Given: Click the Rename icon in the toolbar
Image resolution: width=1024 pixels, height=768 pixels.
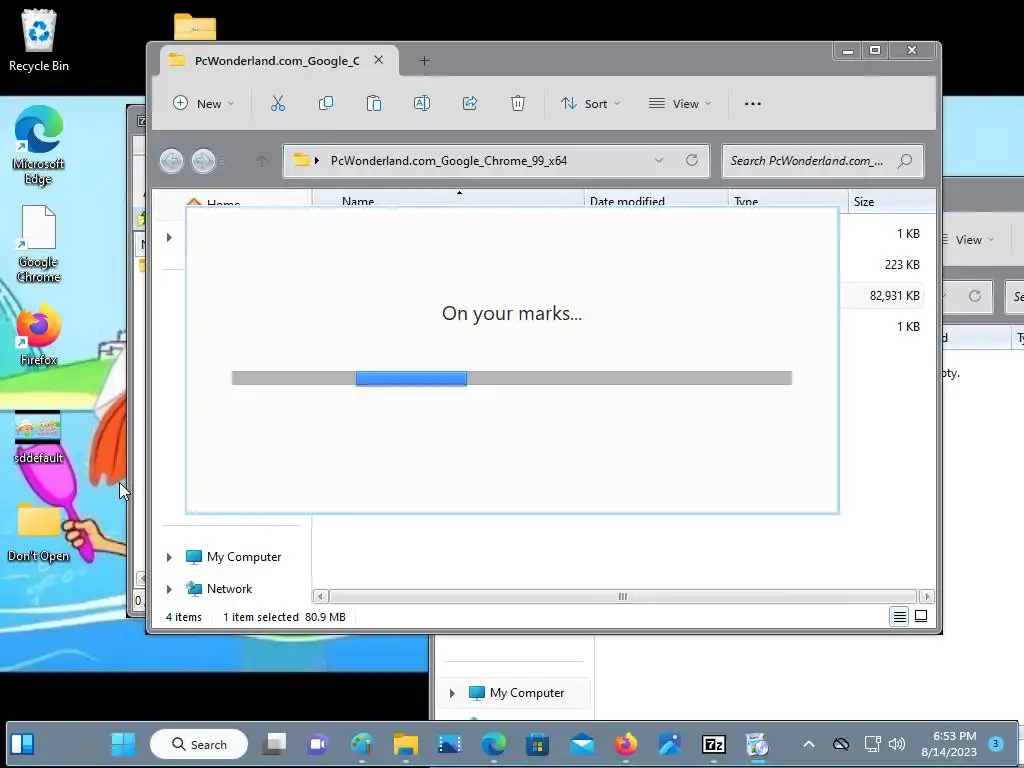Looking at the screenshot, I should [422, 103].
